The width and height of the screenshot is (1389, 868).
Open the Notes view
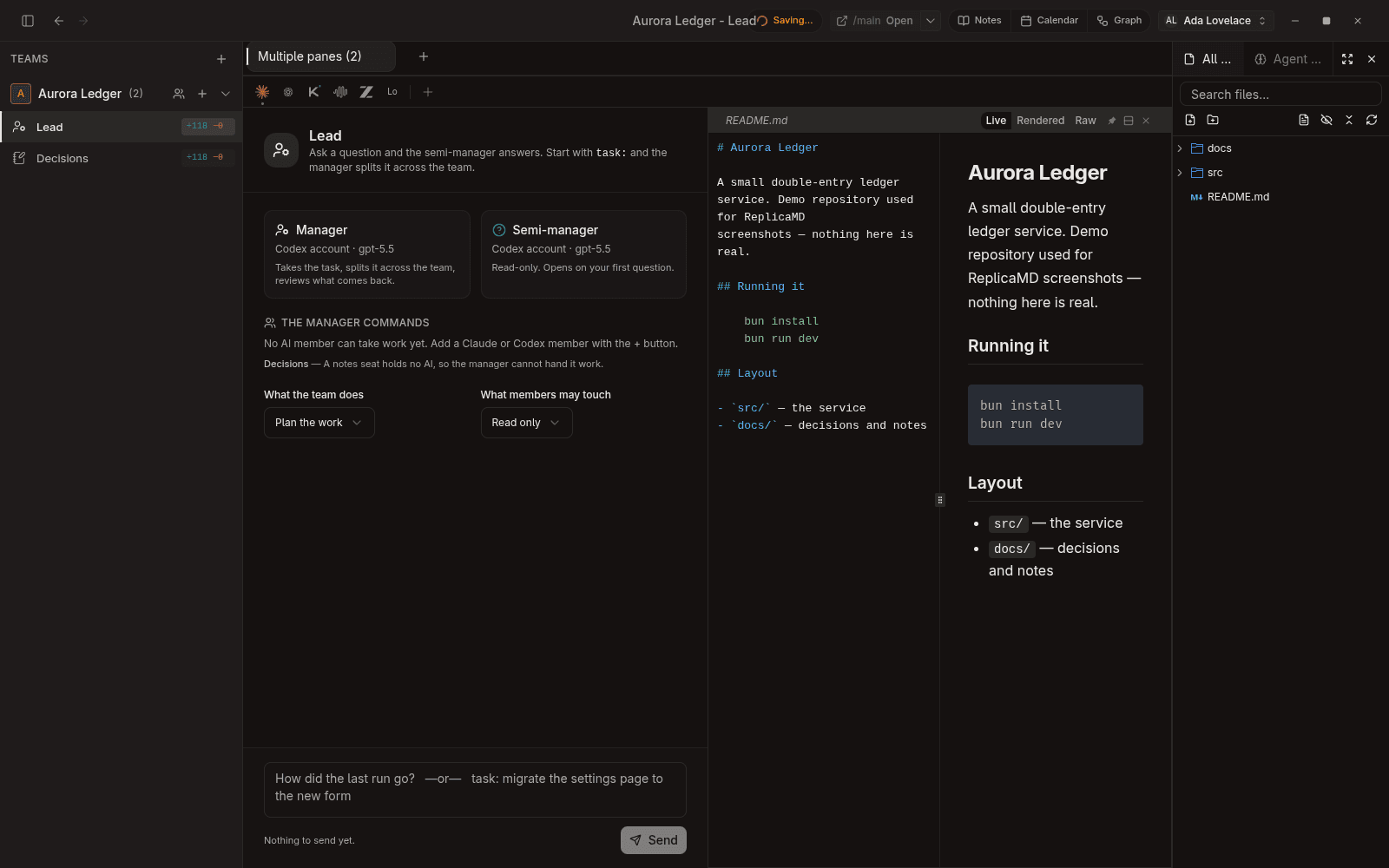[979, 21]
